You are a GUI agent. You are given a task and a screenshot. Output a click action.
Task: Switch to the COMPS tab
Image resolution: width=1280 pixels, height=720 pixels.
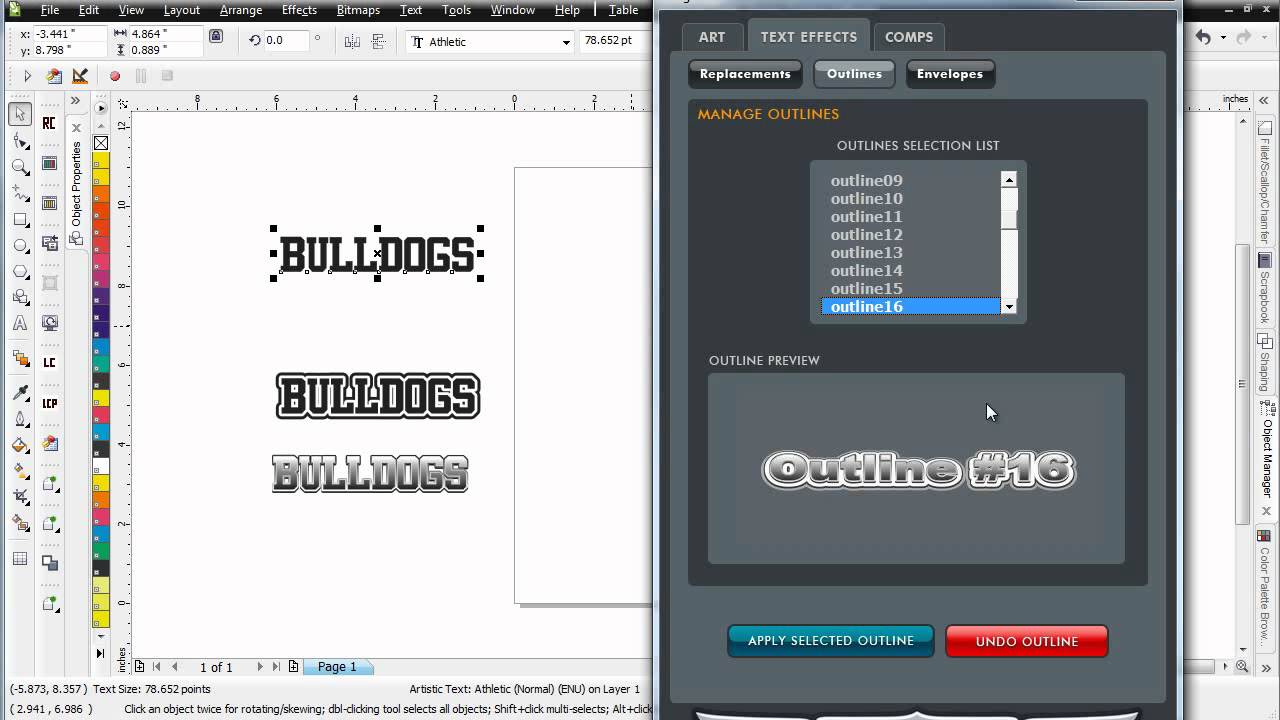click(x=908, y=36)
